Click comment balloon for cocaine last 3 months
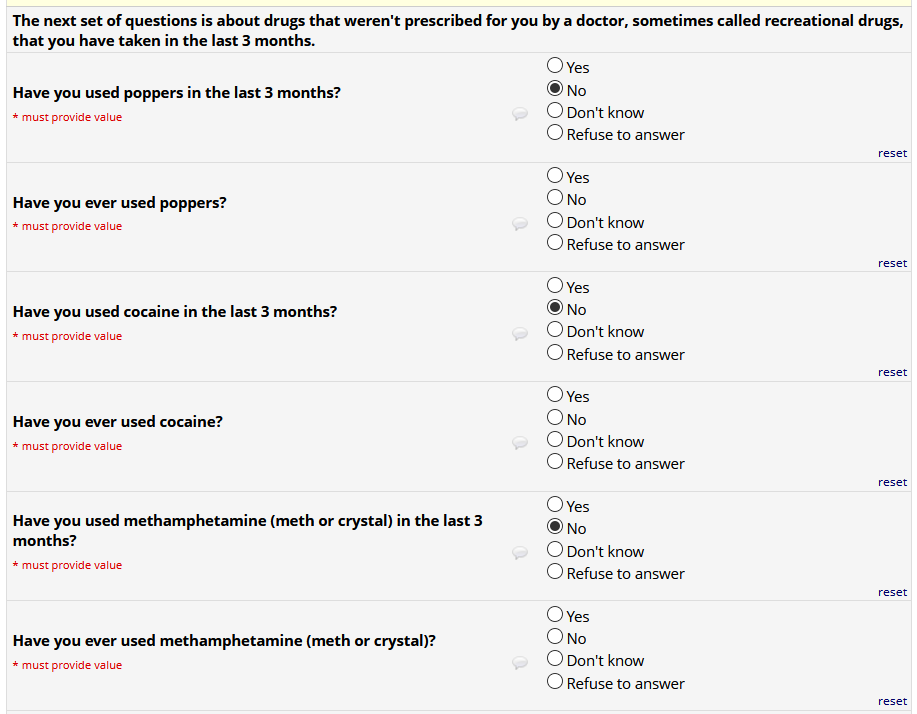The width and height of the screenshot is (917, 714). 520,334
